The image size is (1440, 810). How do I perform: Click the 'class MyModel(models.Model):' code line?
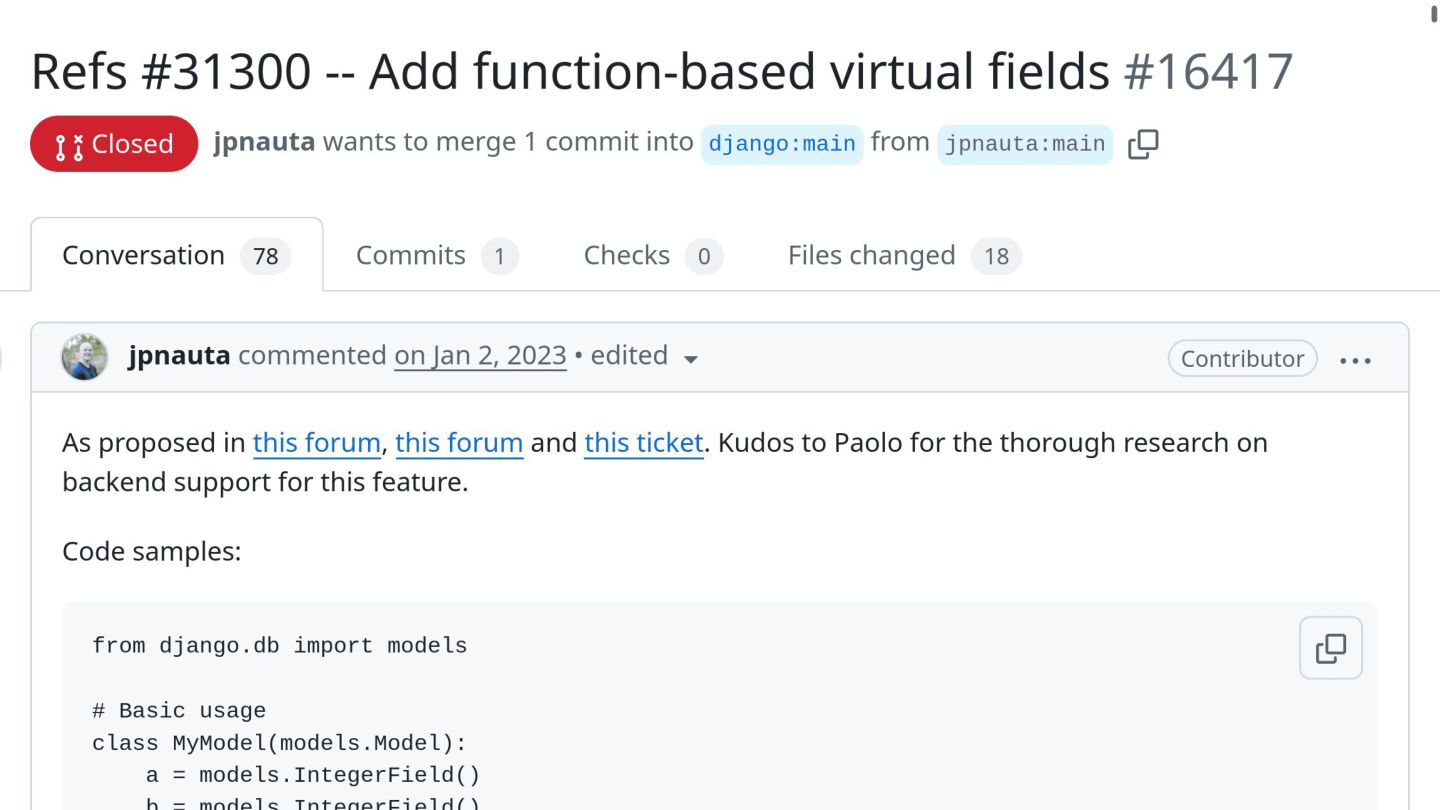[x=280, y=743]
